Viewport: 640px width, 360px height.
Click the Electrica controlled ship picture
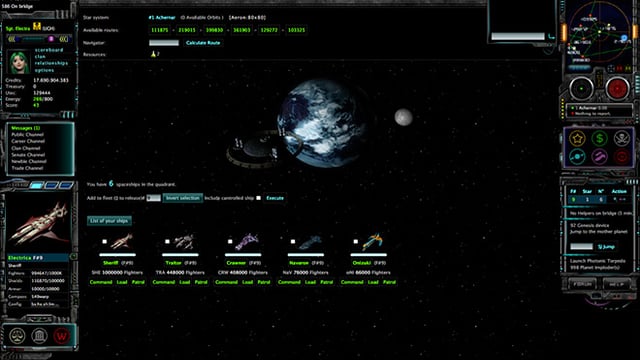40,222
